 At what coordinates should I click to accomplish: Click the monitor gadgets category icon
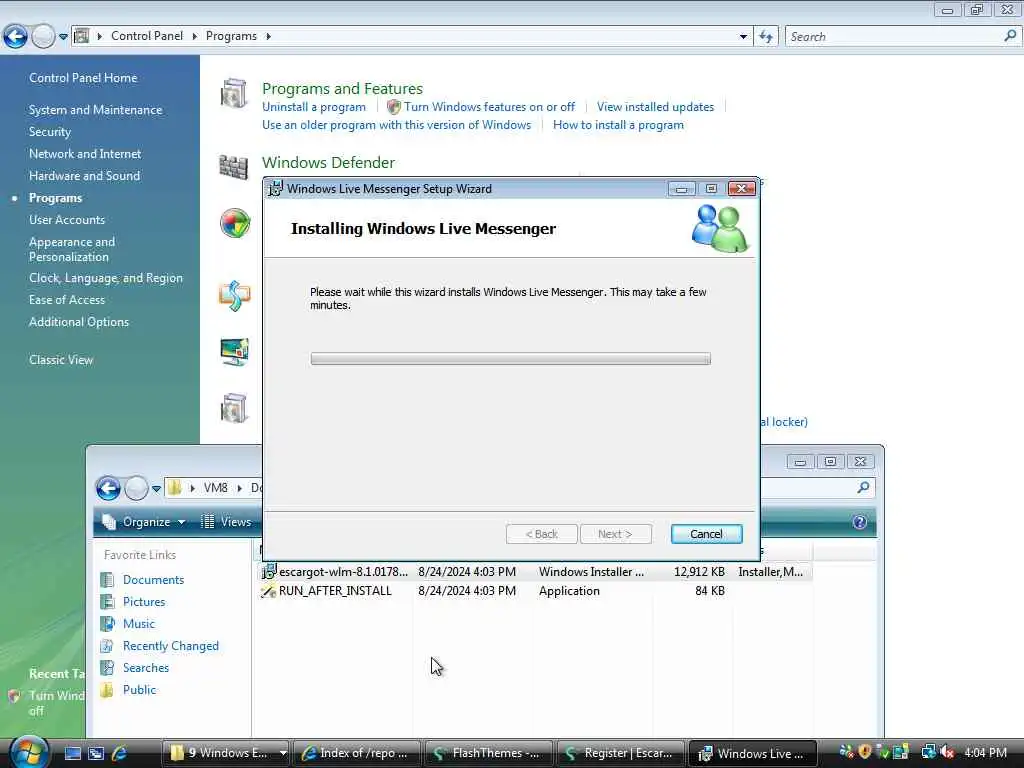pyautogui.click(x=234, y=352)
